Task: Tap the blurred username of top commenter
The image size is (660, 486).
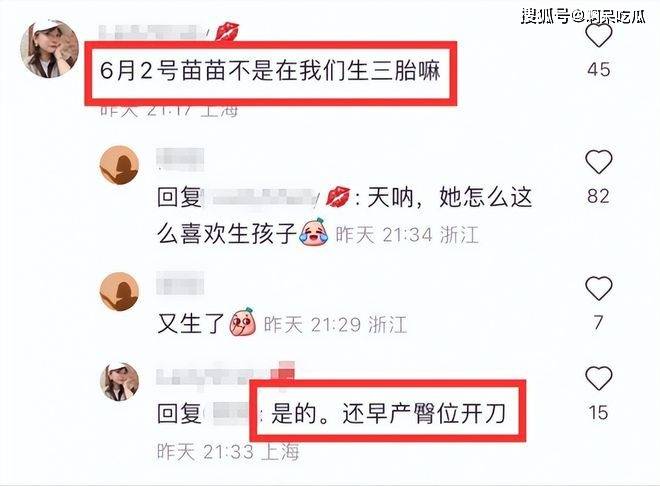Action: click(150, 32)
